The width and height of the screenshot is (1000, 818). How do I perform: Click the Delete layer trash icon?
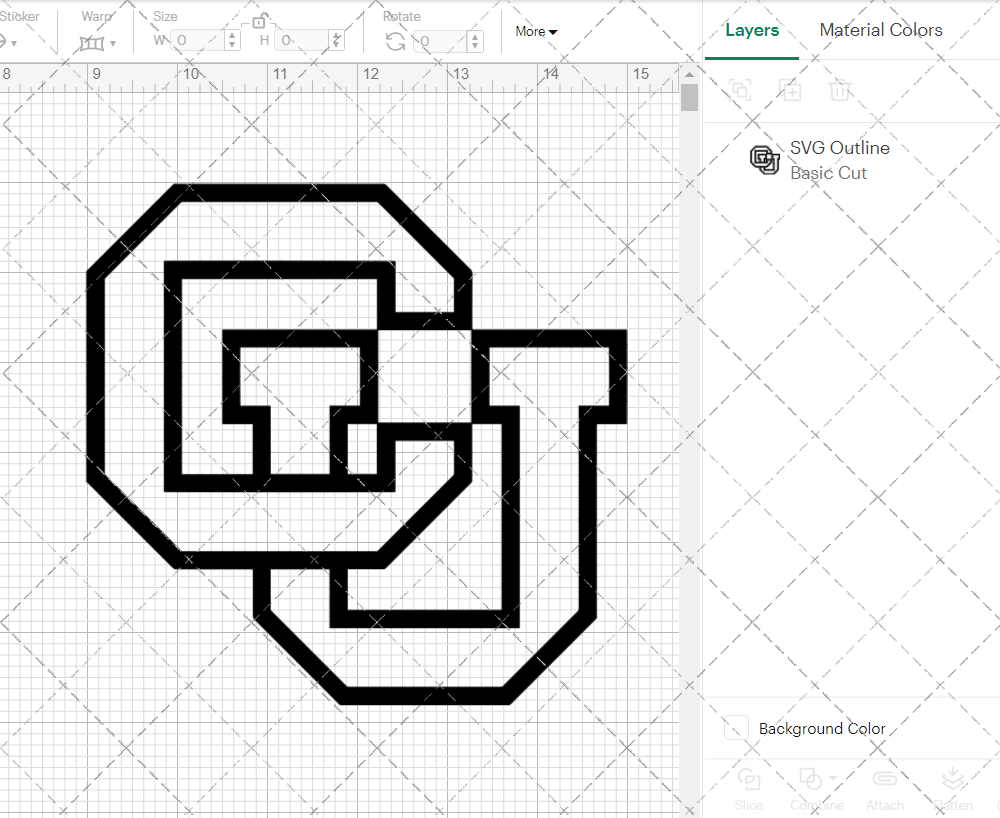click(x=840, y=90)
